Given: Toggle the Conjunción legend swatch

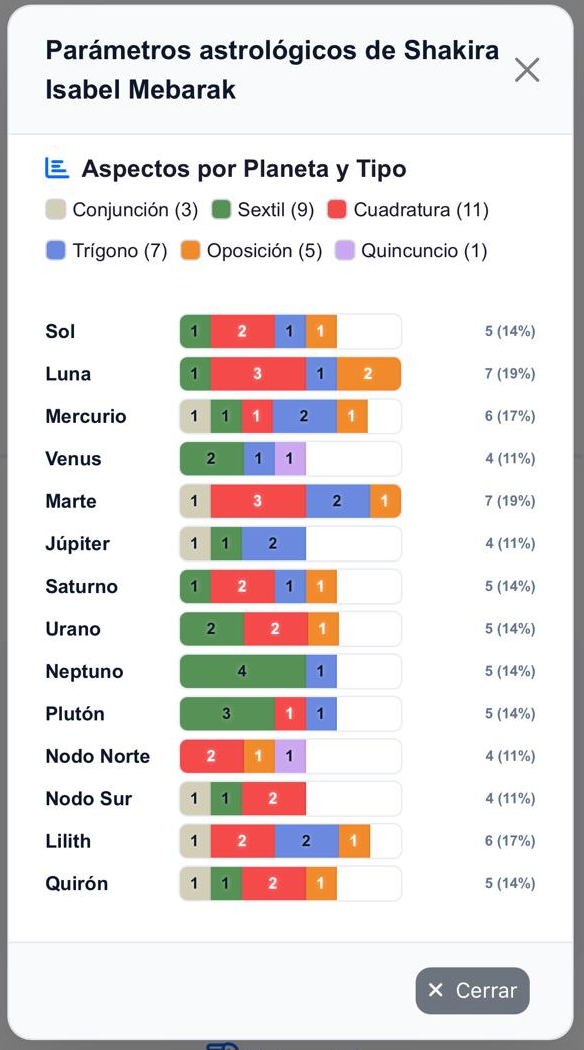Looking at the screenshot, I should [x=56, y=210].
